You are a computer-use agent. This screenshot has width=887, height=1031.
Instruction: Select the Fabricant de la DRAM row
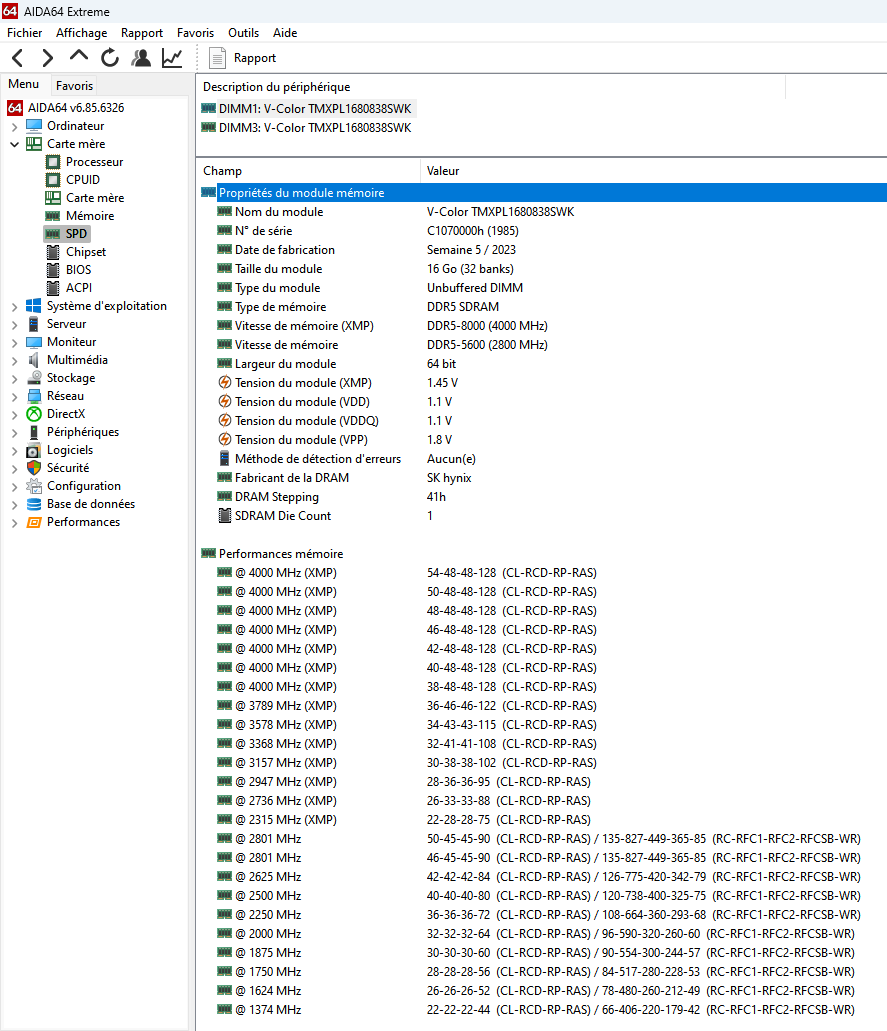pyautogui.click(x=543, y=478)
